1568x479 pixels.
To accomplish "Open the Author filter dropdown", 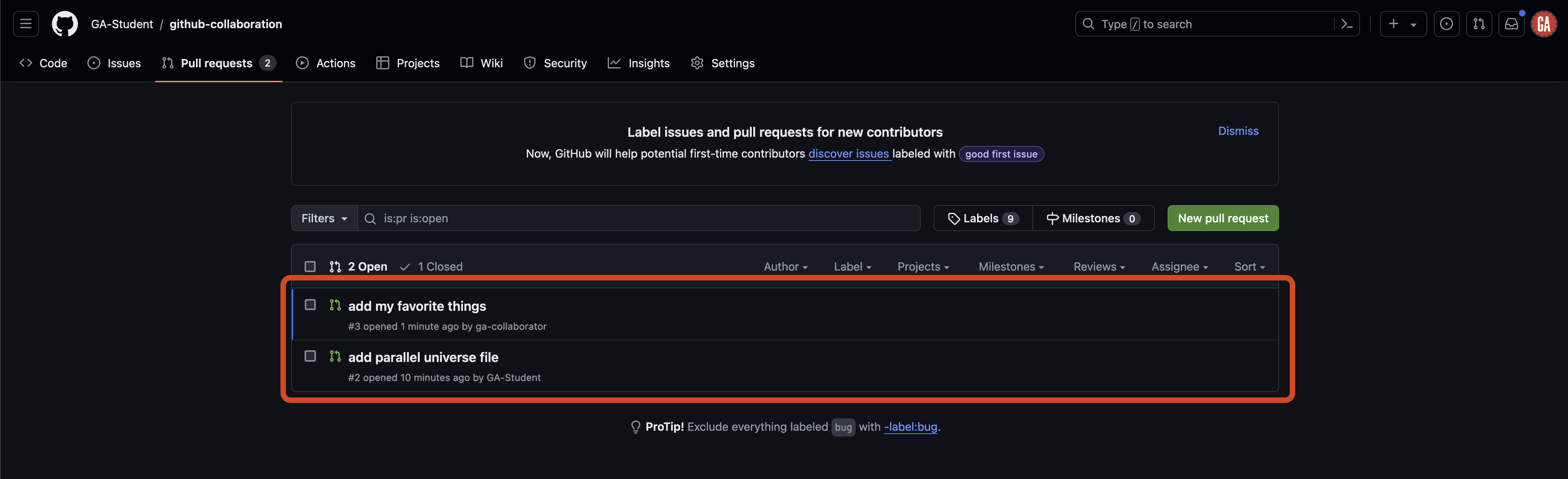I will click(x=785, y=267).
